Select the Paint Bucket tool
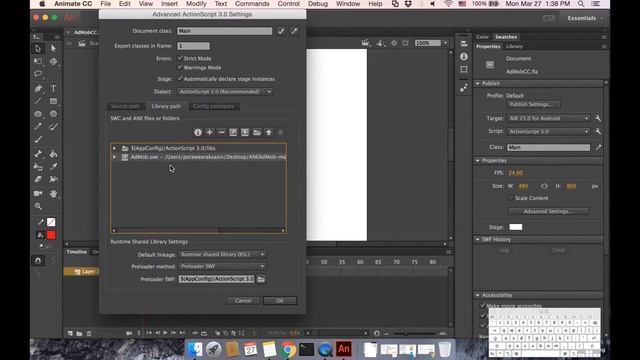Viewport: 640px width, 360px height. point(53,154)
